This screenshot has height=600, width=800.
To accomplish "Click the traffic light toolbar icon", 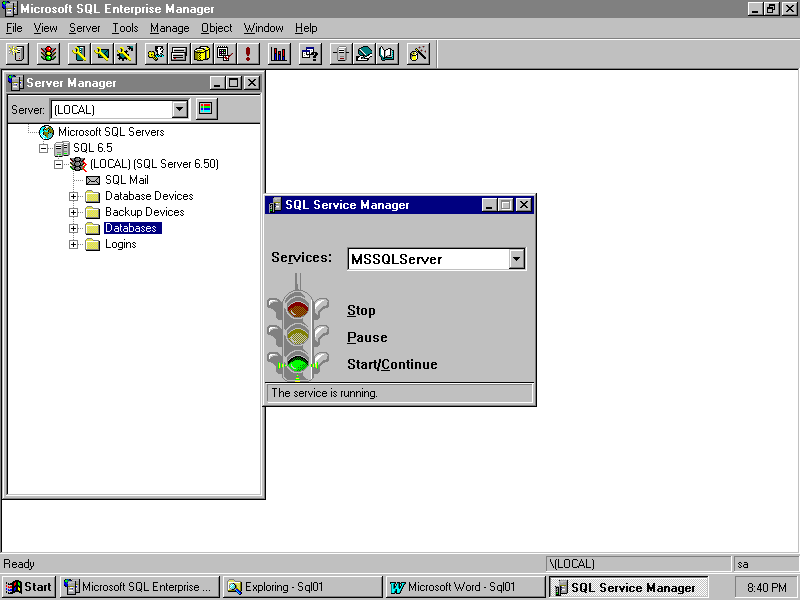I will (x=48, y=54).
